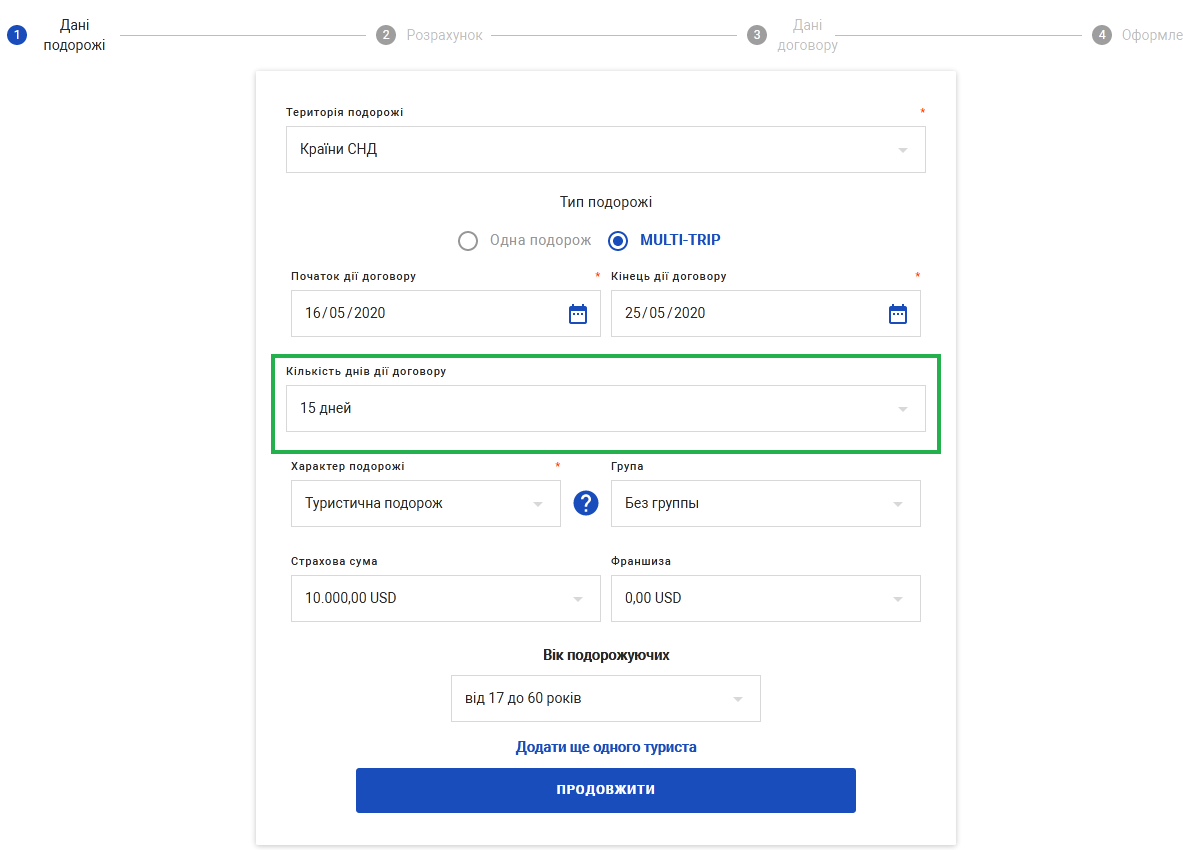Open the '15 дней' contract days dropdown
The width and height of the screenshot is (1183, 850).
605,408
